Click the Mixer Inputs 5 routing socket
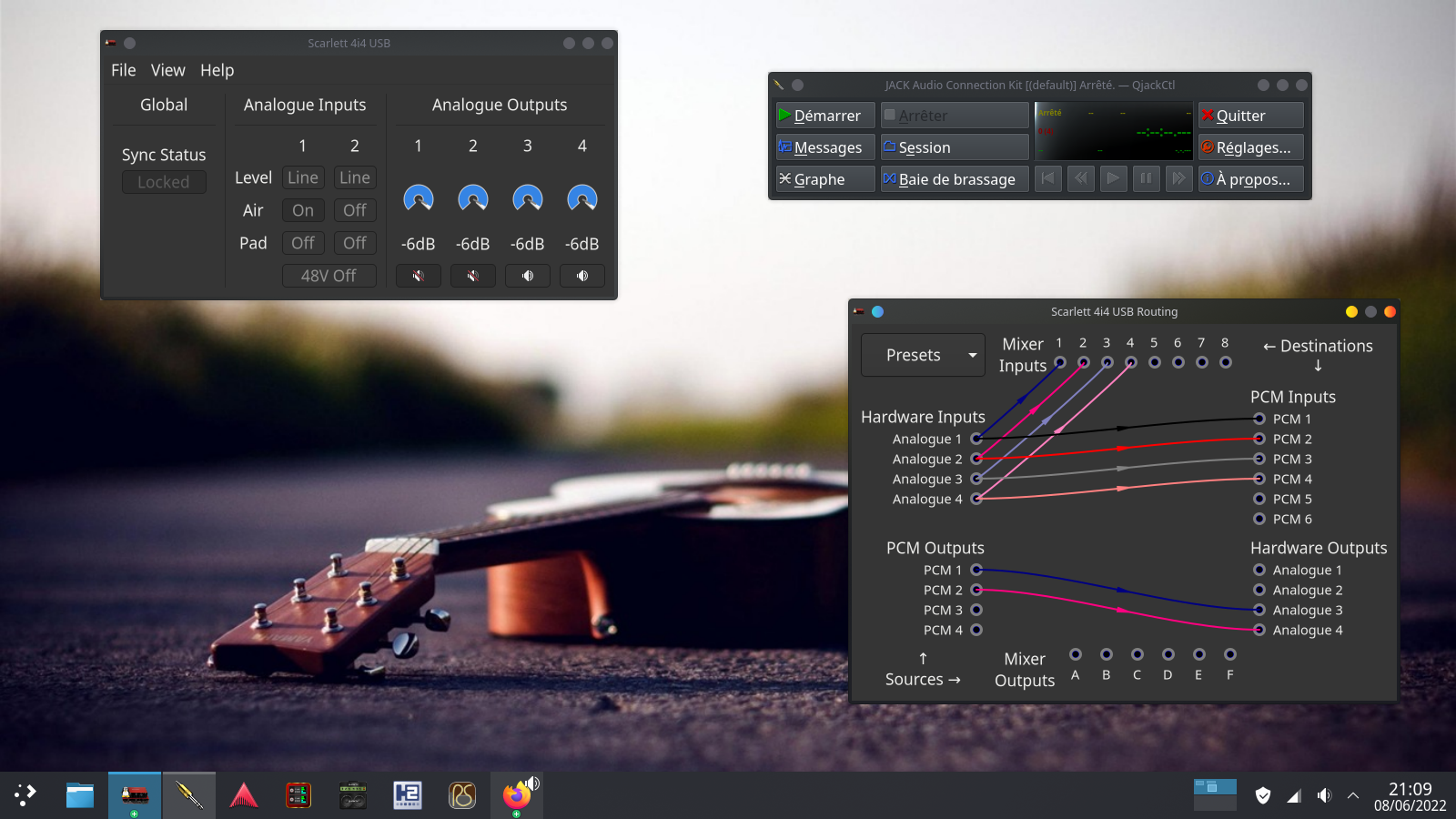Viewport: 1456px width, 819px height. click(1155, 362)
